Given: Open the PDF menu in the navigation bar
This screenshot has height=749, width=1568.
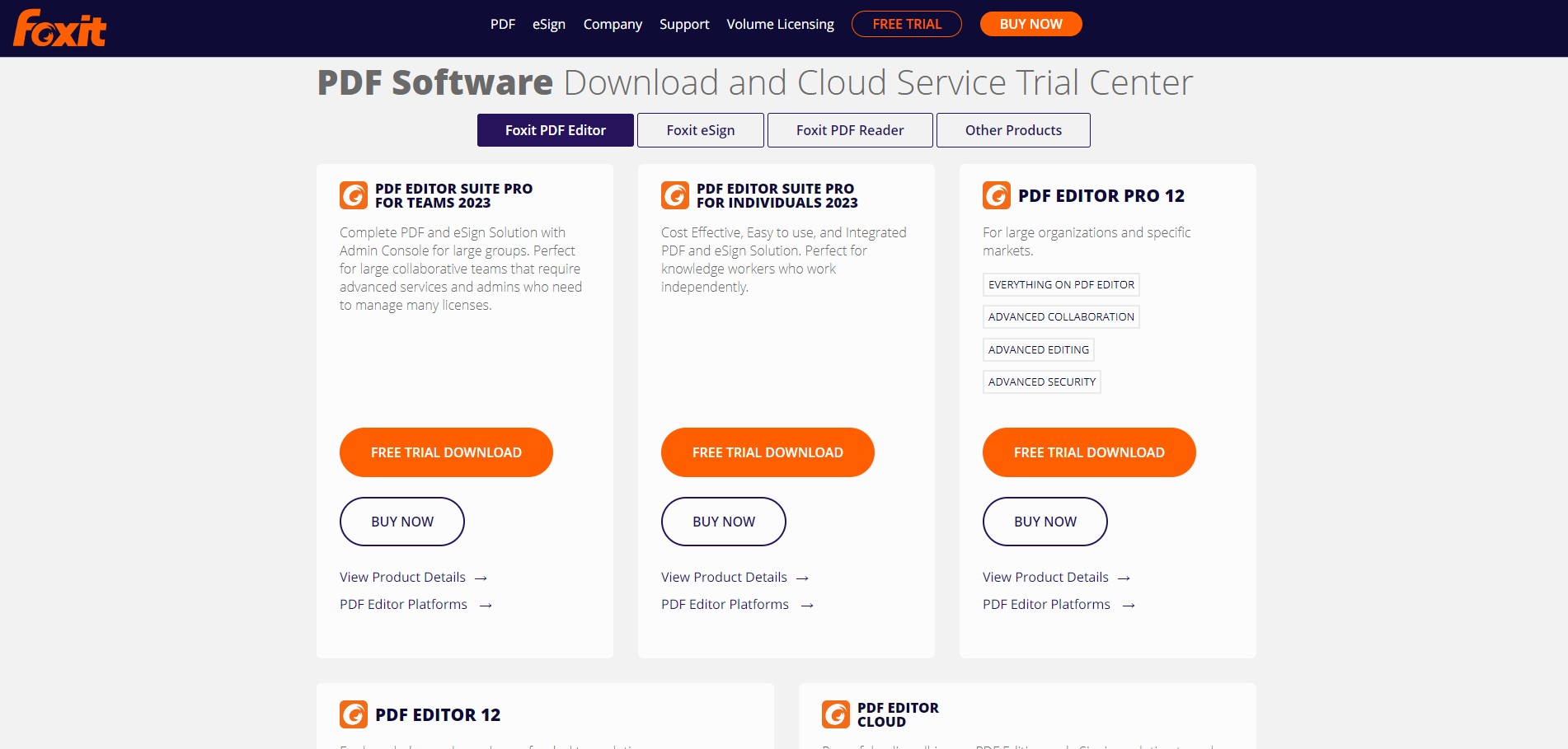Looking at the screenshot, I should [x=503, y=24].
